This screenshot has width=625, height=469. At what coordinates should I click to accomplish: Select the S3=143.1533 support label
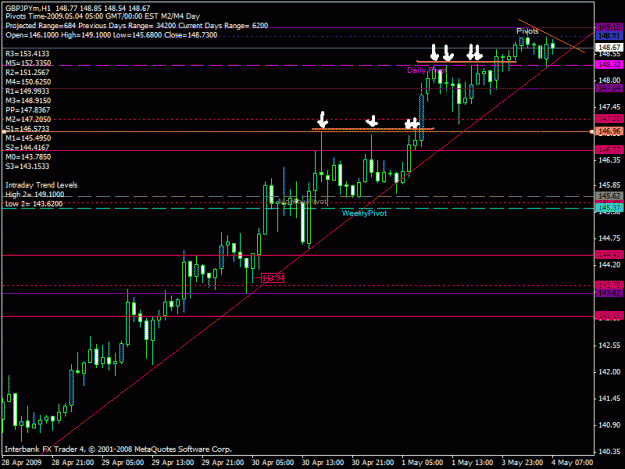click(28, 166)
